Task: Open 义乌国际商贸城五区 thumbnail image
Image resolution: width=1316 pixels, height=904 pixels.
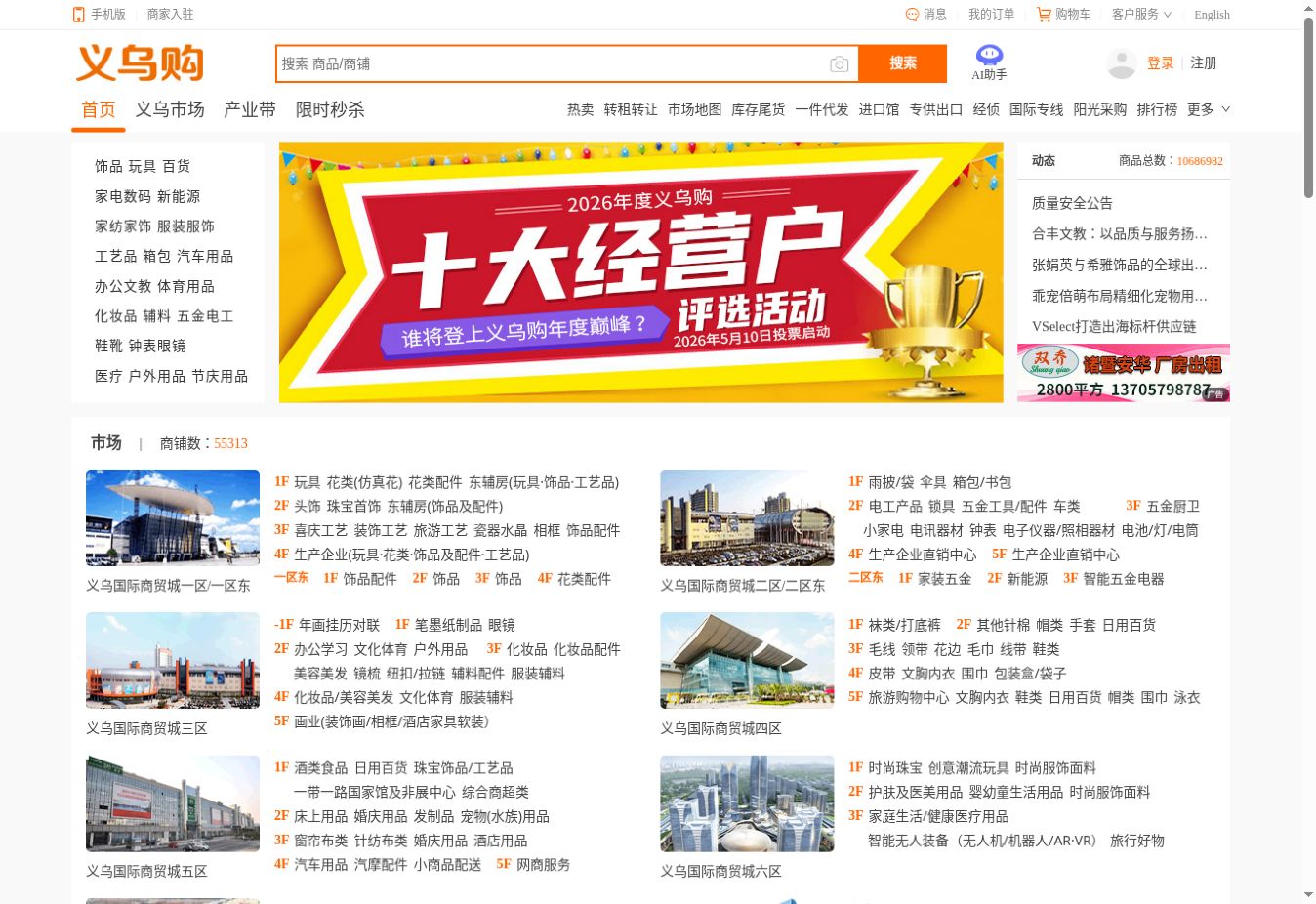Action: pyautogui.click(x=173, y=803)
